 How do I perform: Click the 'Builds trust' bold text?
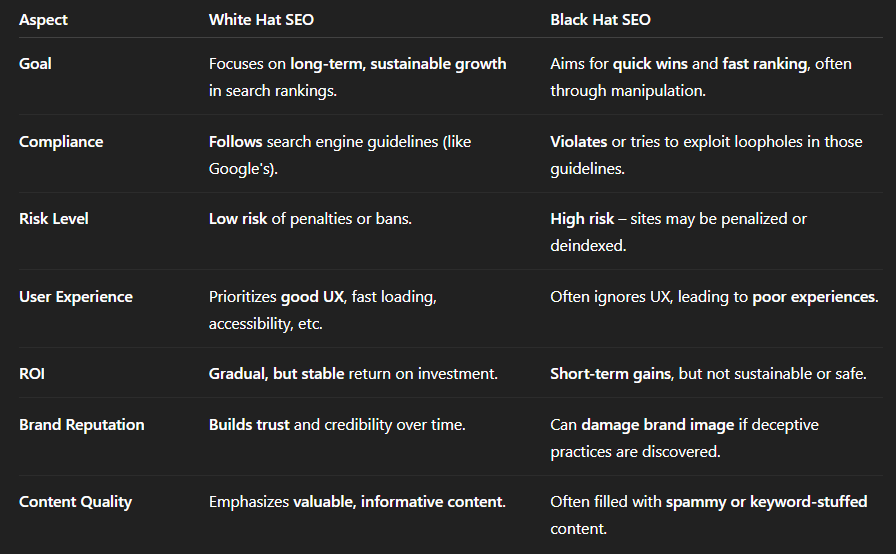pos(249,425)
